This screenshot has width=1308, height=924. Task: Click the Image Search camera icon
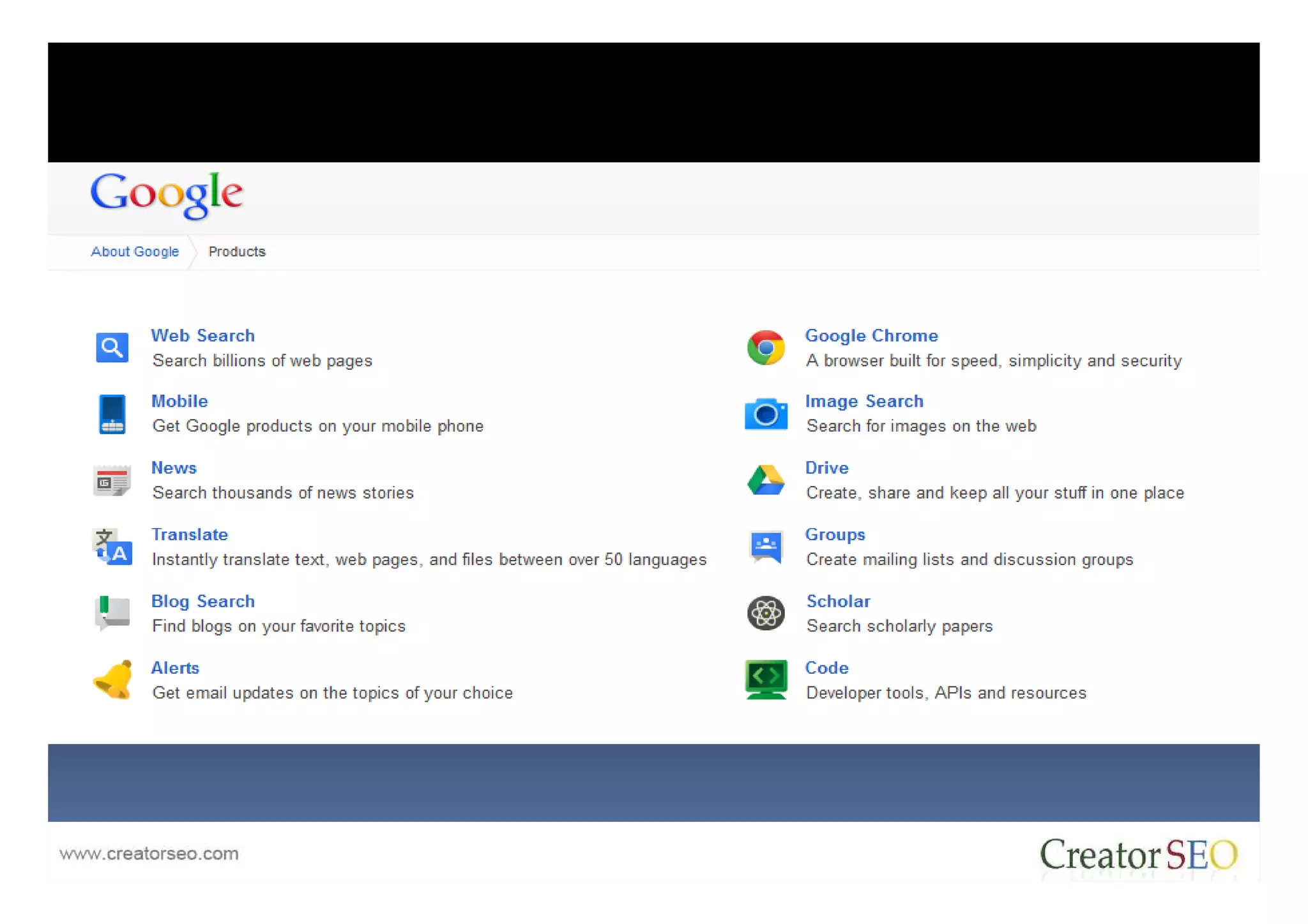tap(765, 414)
